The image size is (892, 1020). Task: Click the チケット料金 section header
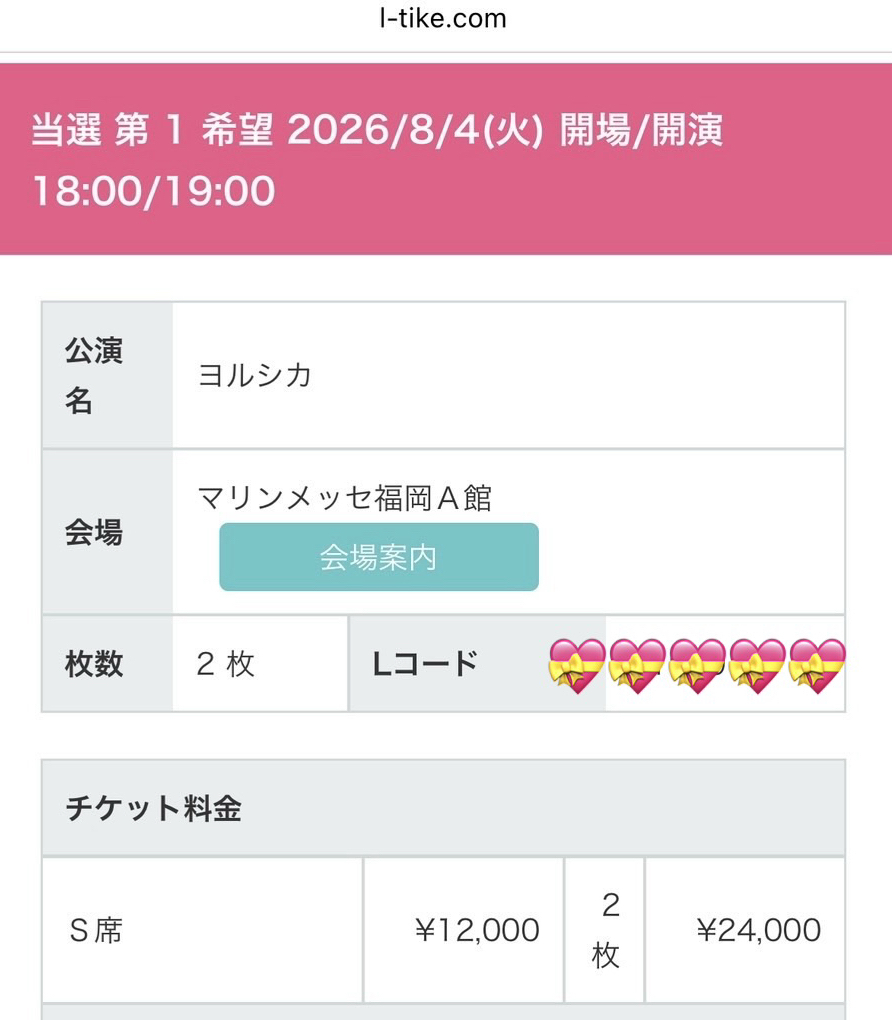(154, 808)
